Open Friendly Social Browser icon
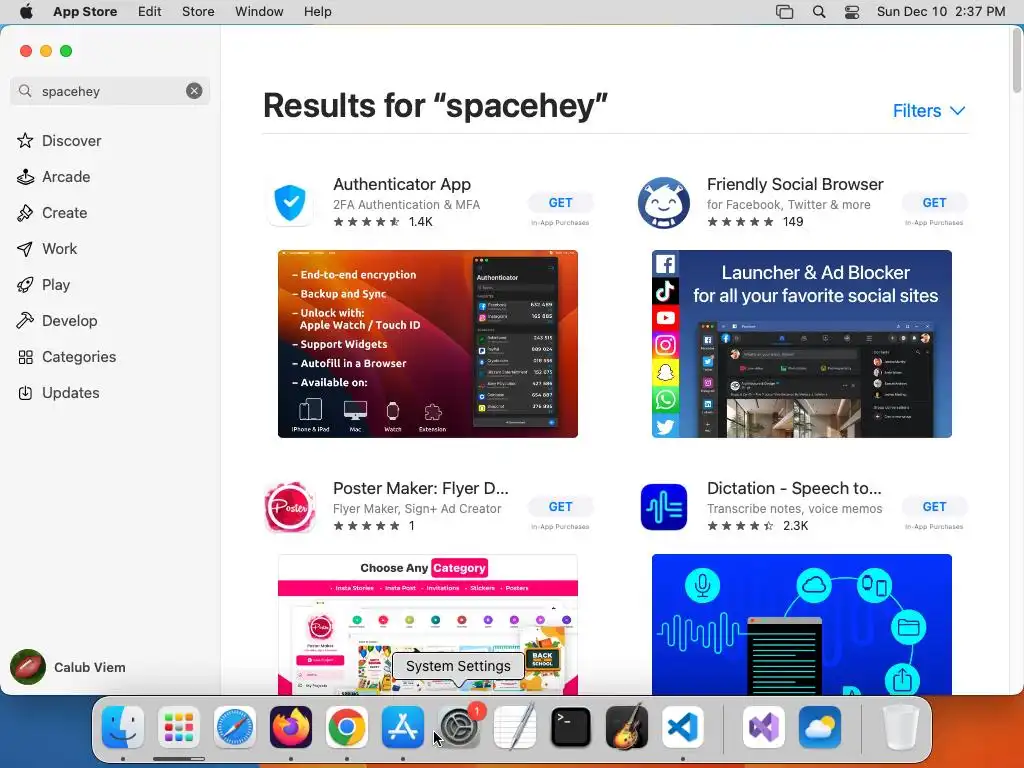 (664, 202)
